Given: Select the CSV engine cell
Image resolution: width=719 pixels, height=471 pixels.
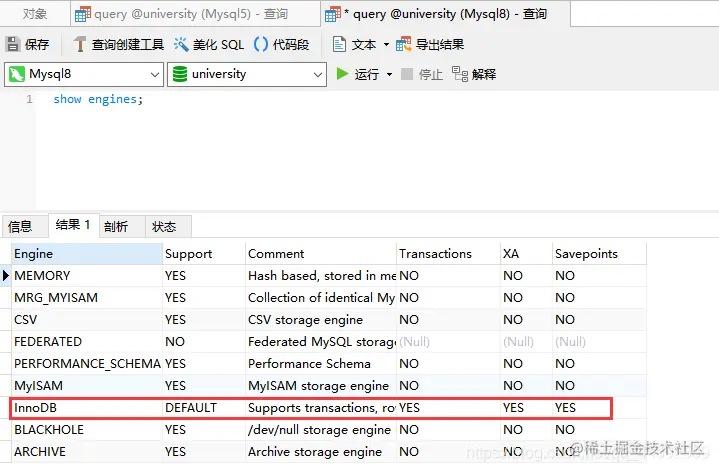Looking at the screenshot, I should pyautogui.click(x=87, y=320).
